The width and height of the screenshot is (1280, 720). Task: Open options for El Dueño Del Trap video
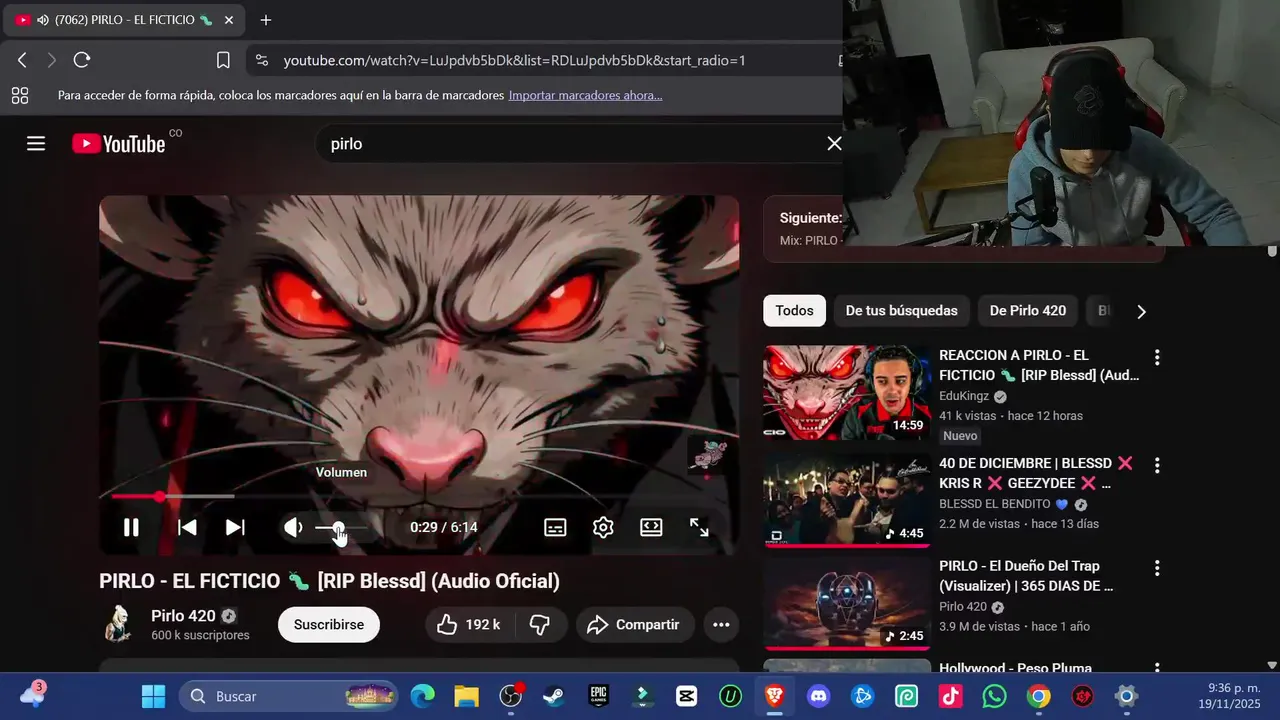[1157, 568]
